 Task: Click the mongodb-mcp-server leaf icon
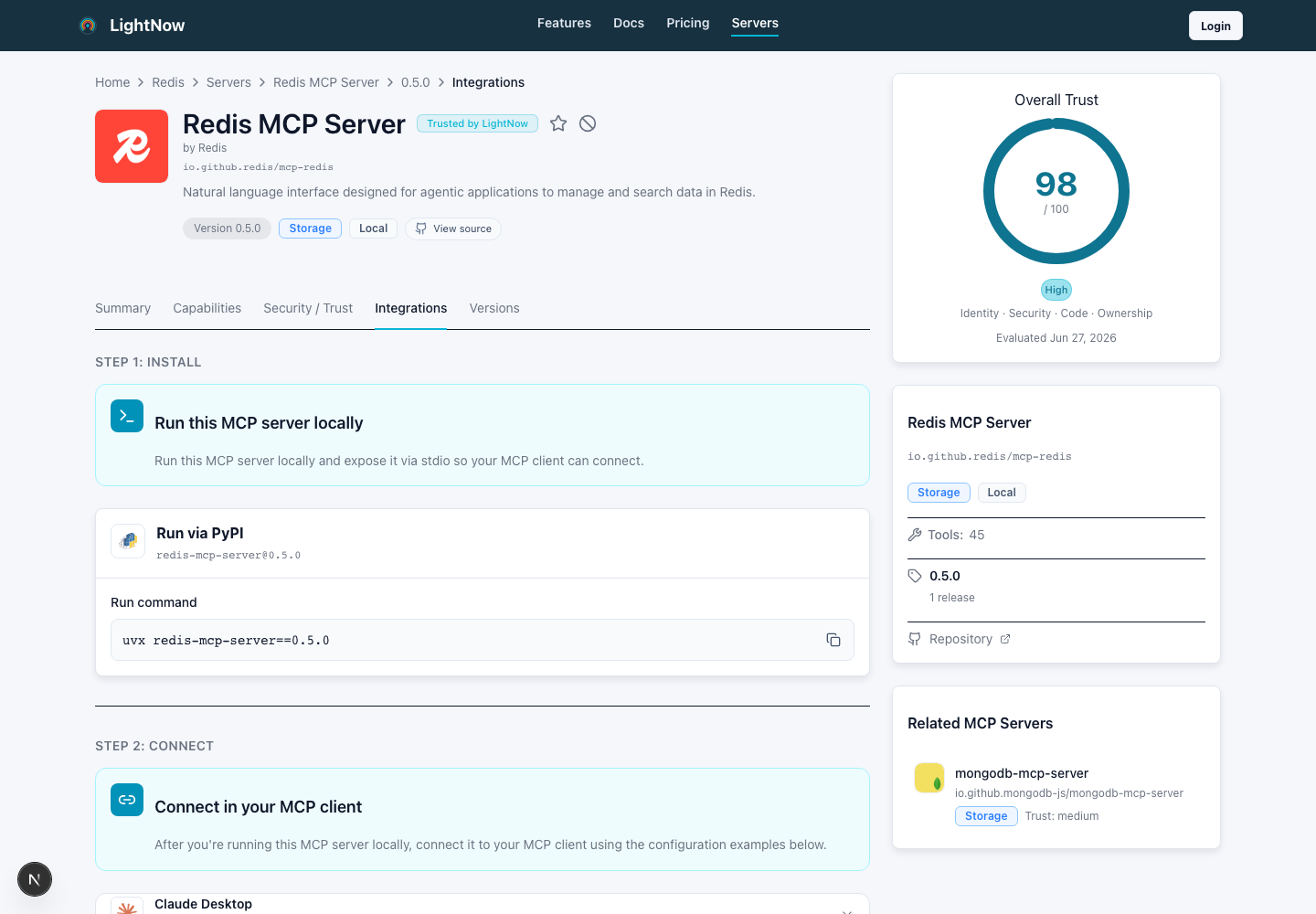(929, 778)
